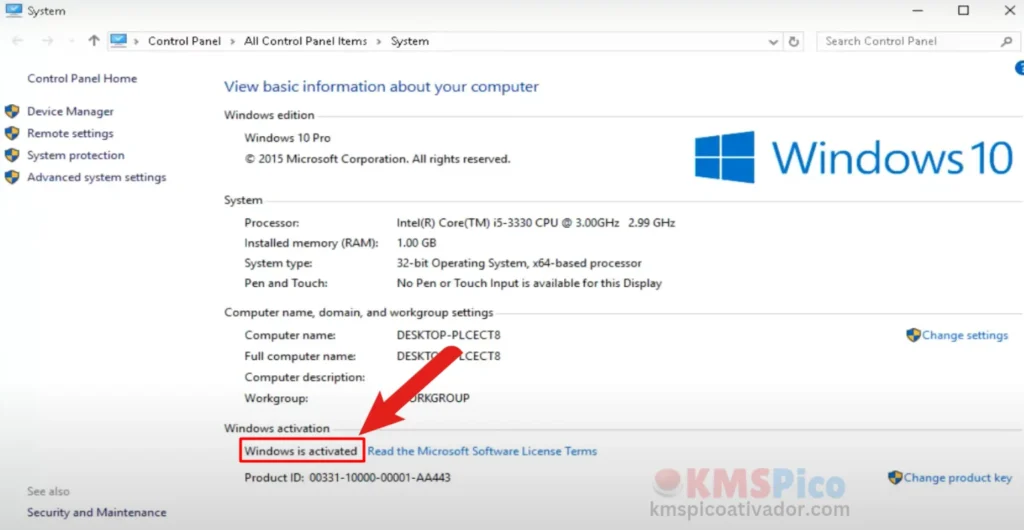Click the 1.00 GB installed memory value
The width and height of the screenshot is (1024, 530).
(416, 243)
